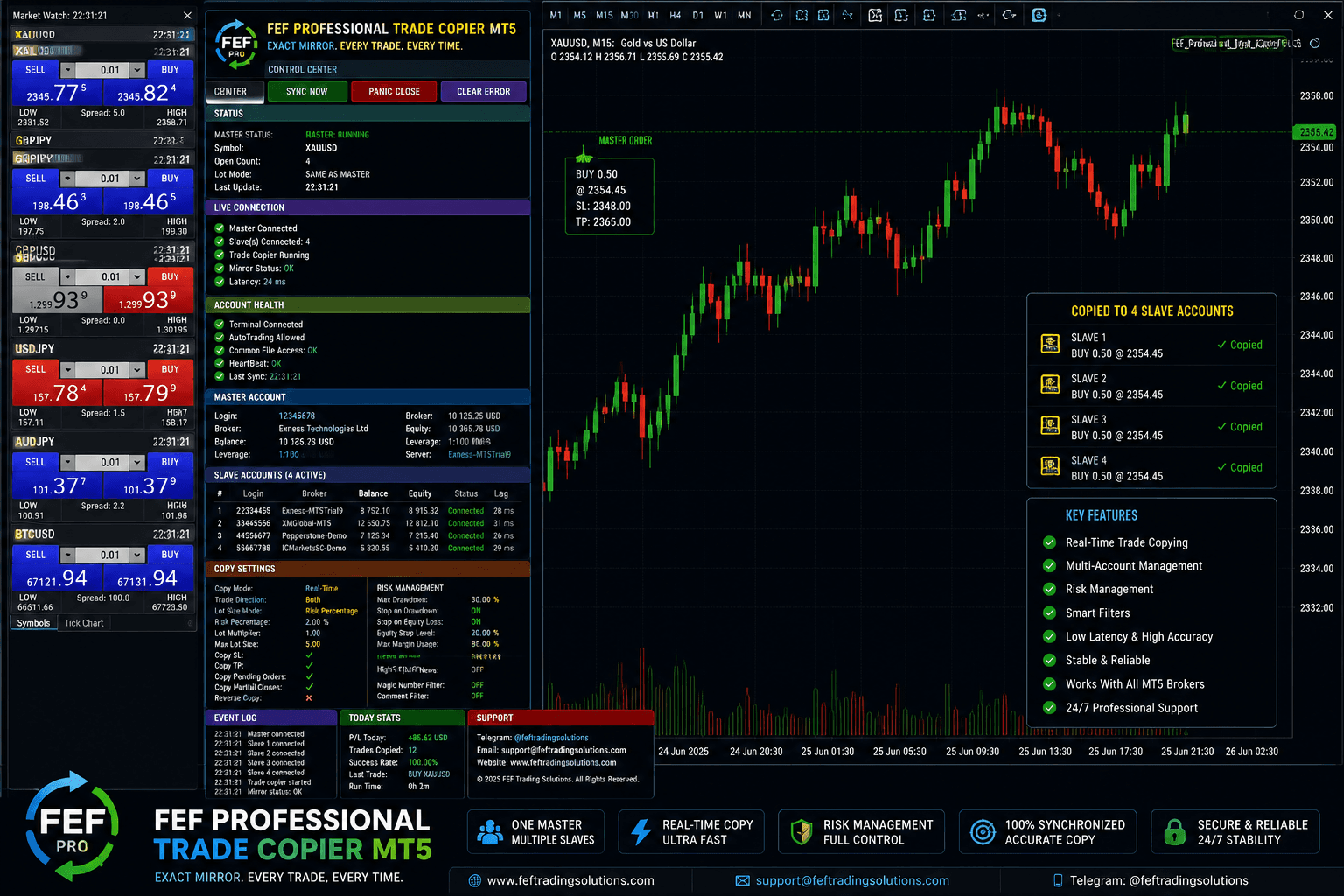
Task: Click the green SYNC NOW button
Action: click(x=306, y=91)
